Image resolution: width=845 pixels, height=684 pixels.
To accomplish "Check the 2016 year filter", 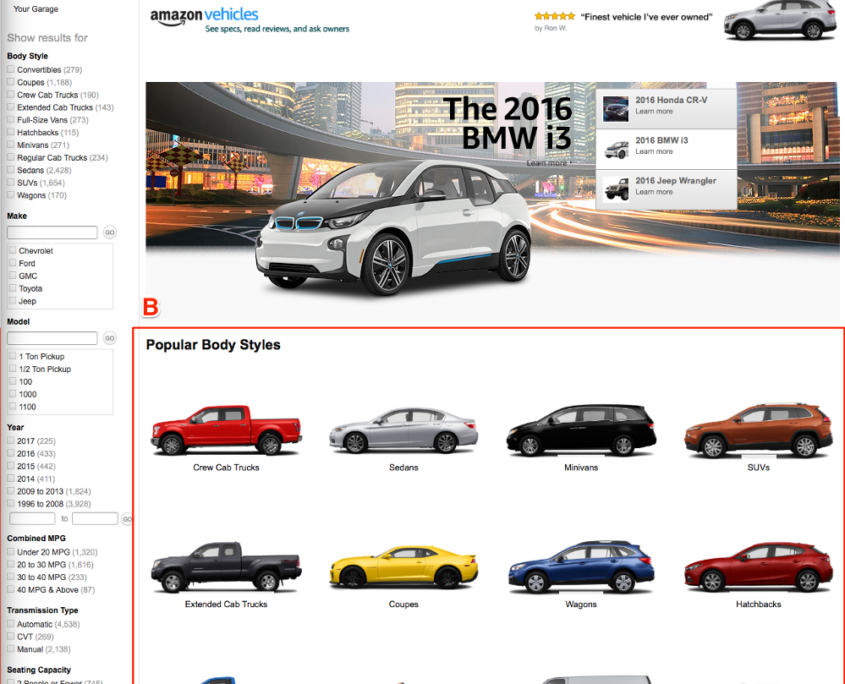I will pyautogui.click(x=11, y=453).
